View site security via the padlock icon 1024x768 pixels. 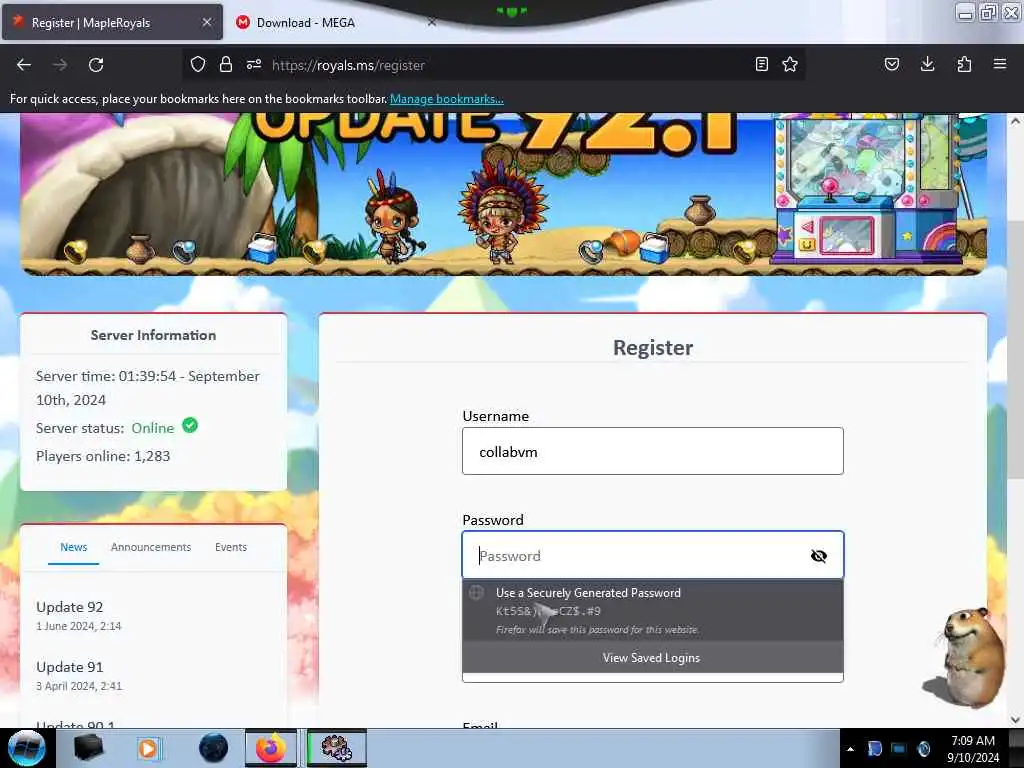(226, 64)
